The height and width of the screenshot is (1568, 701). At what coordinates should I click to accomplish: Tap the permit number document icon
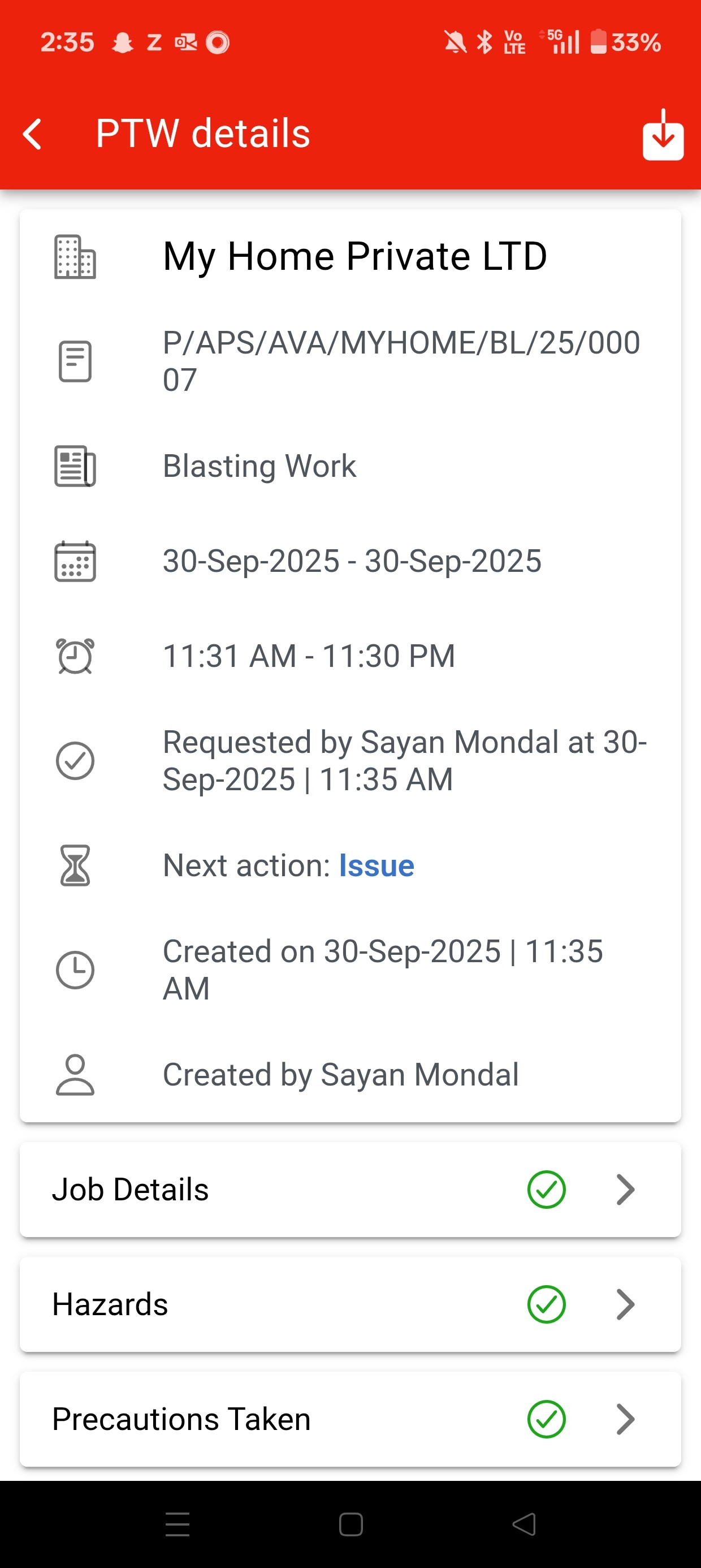75,361
